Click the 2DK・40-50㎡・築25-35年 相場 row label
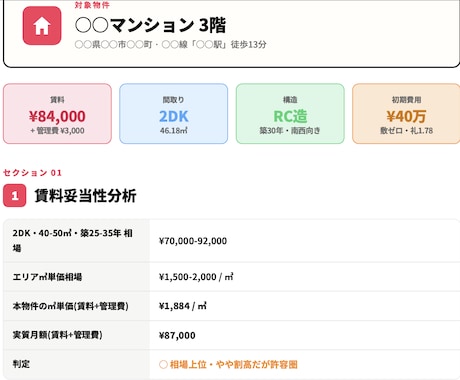The height and width of the screenshot is (380, 460). (x=73, y=240)
